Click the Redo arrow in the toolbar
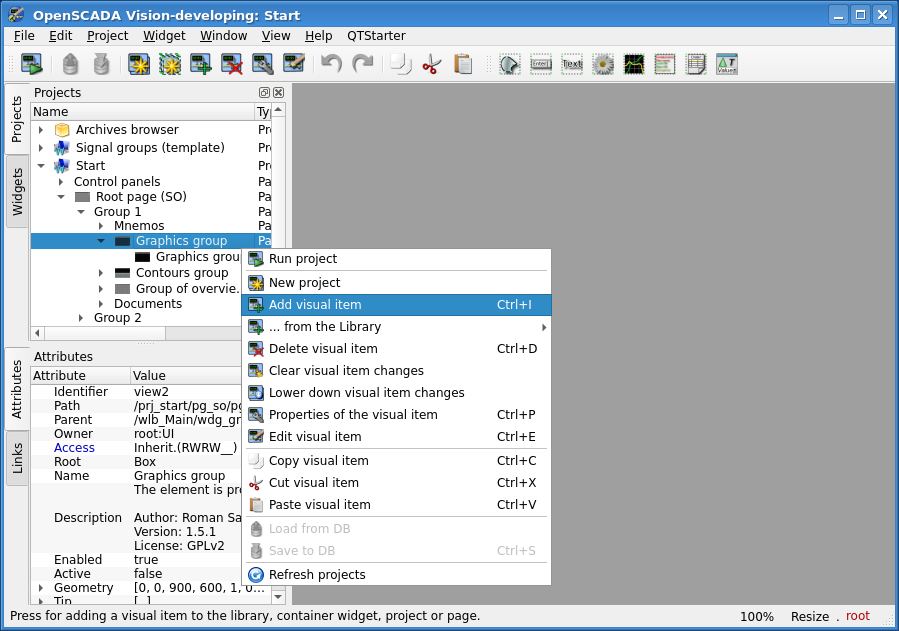Image resolution: width=899 pixels, height=631 pixels. 362,64
